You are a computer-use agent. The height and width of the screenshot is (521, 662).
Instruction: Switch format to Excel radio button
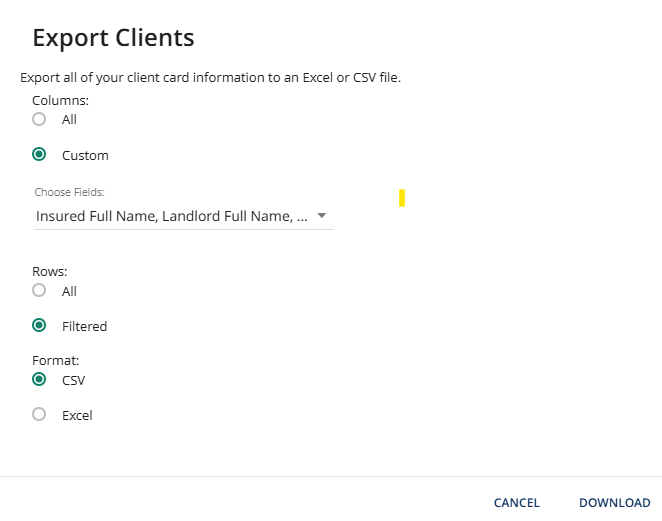39,414
